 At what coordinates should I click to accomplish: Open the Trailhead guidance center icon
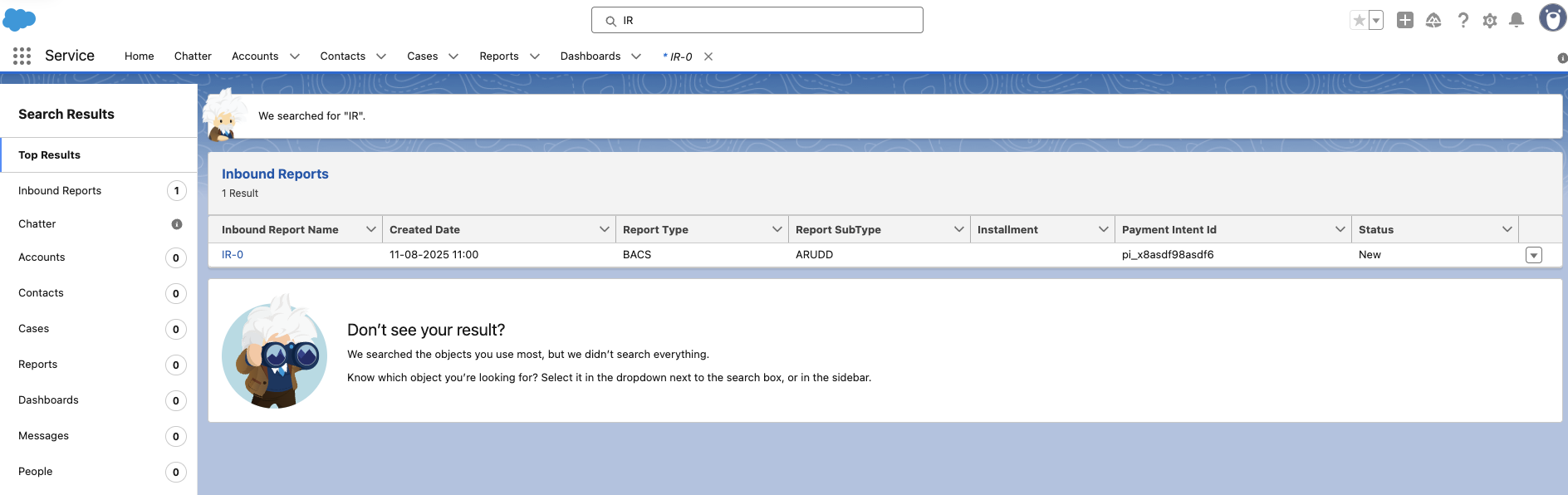click(1433, 20)
